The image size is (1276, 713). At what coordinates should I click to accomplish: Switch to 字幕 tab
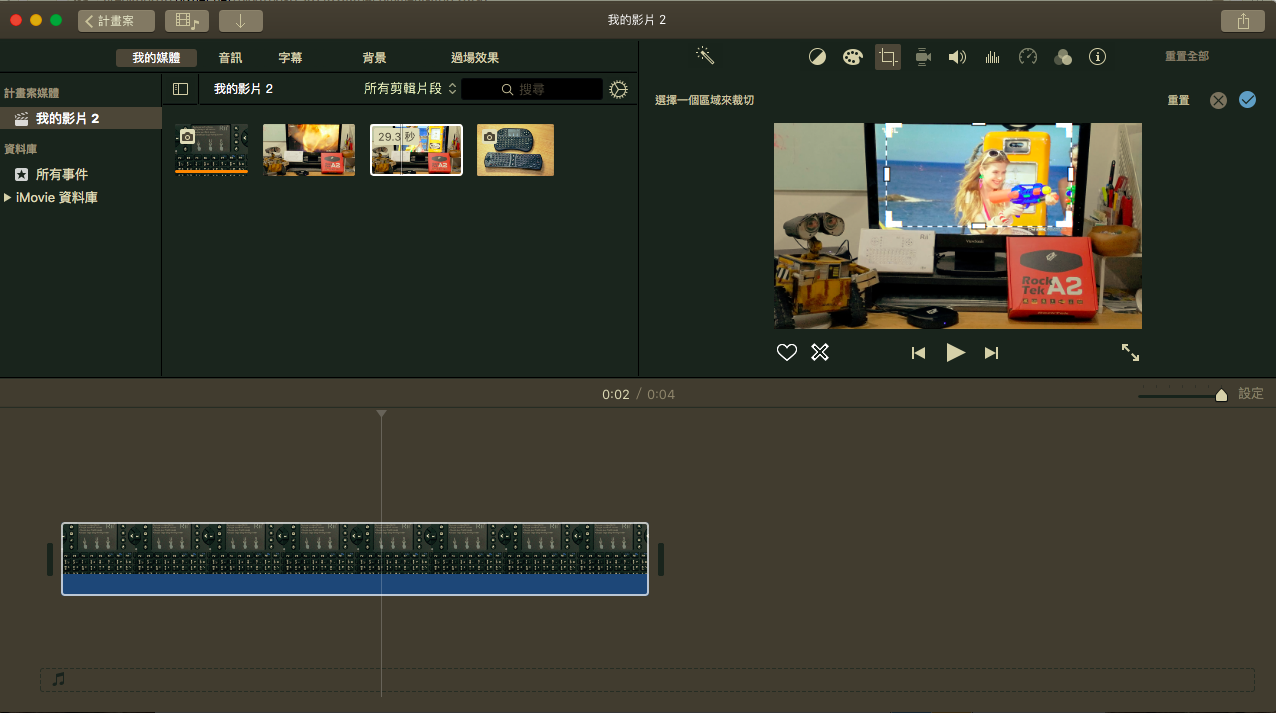(290, 58)
